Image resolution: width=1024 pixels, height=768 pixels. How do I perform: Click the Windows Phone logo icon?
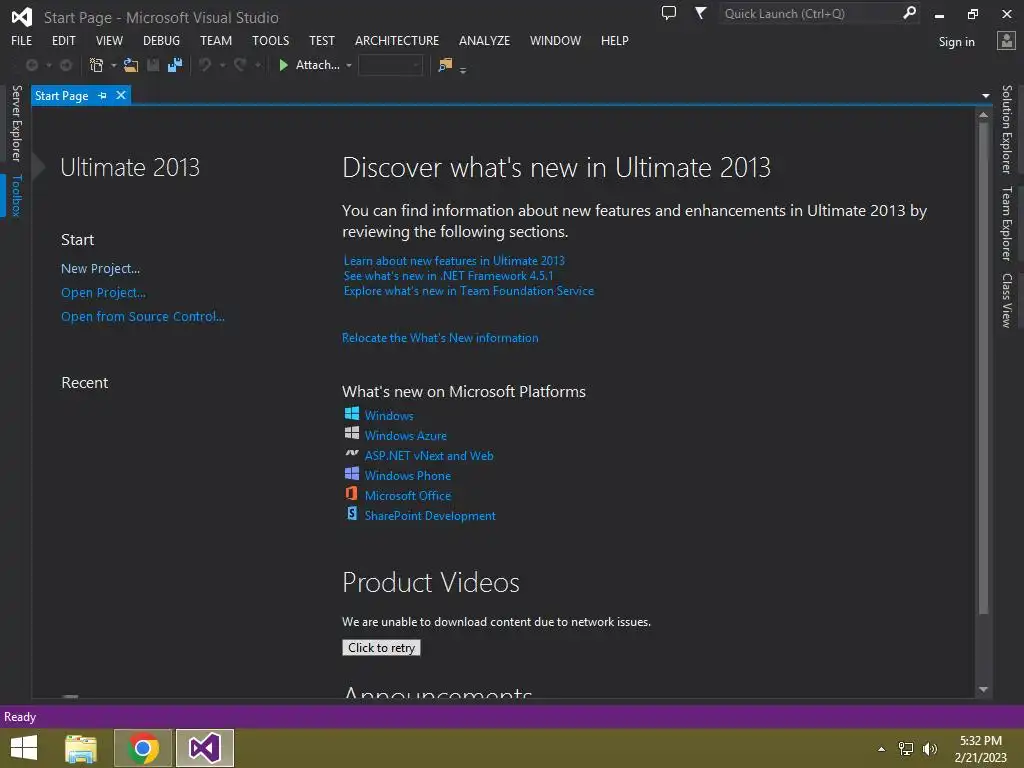pyautogui.click(x=351, y=473)
